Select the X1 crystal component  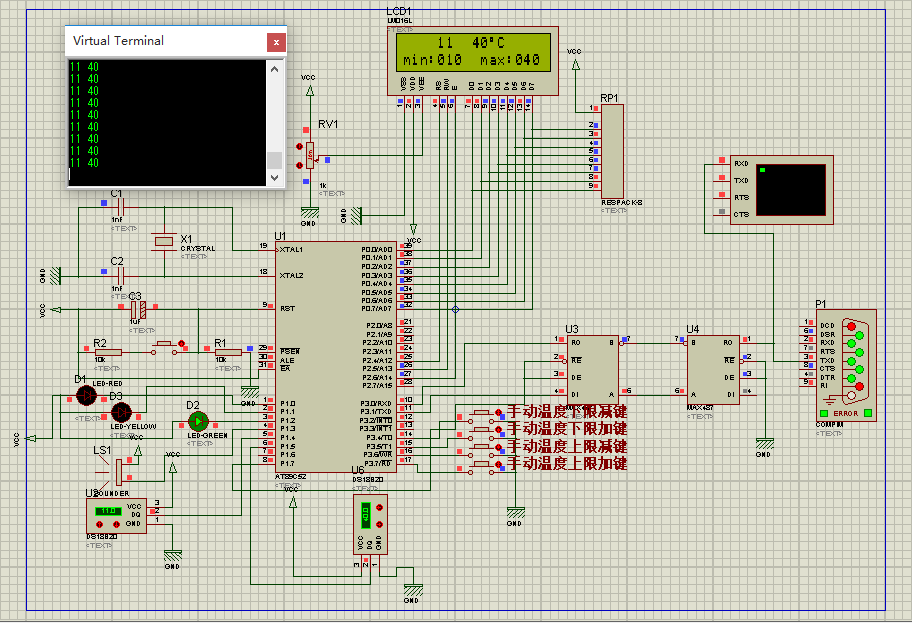pos(165,241)
